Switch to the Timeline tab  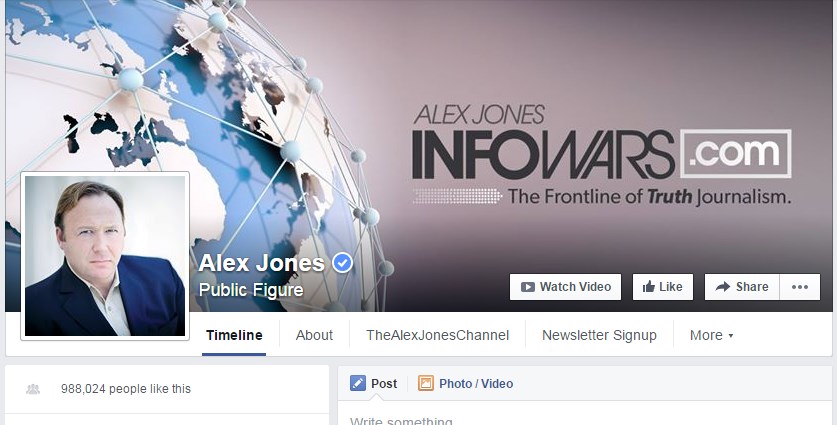point(234,335)
